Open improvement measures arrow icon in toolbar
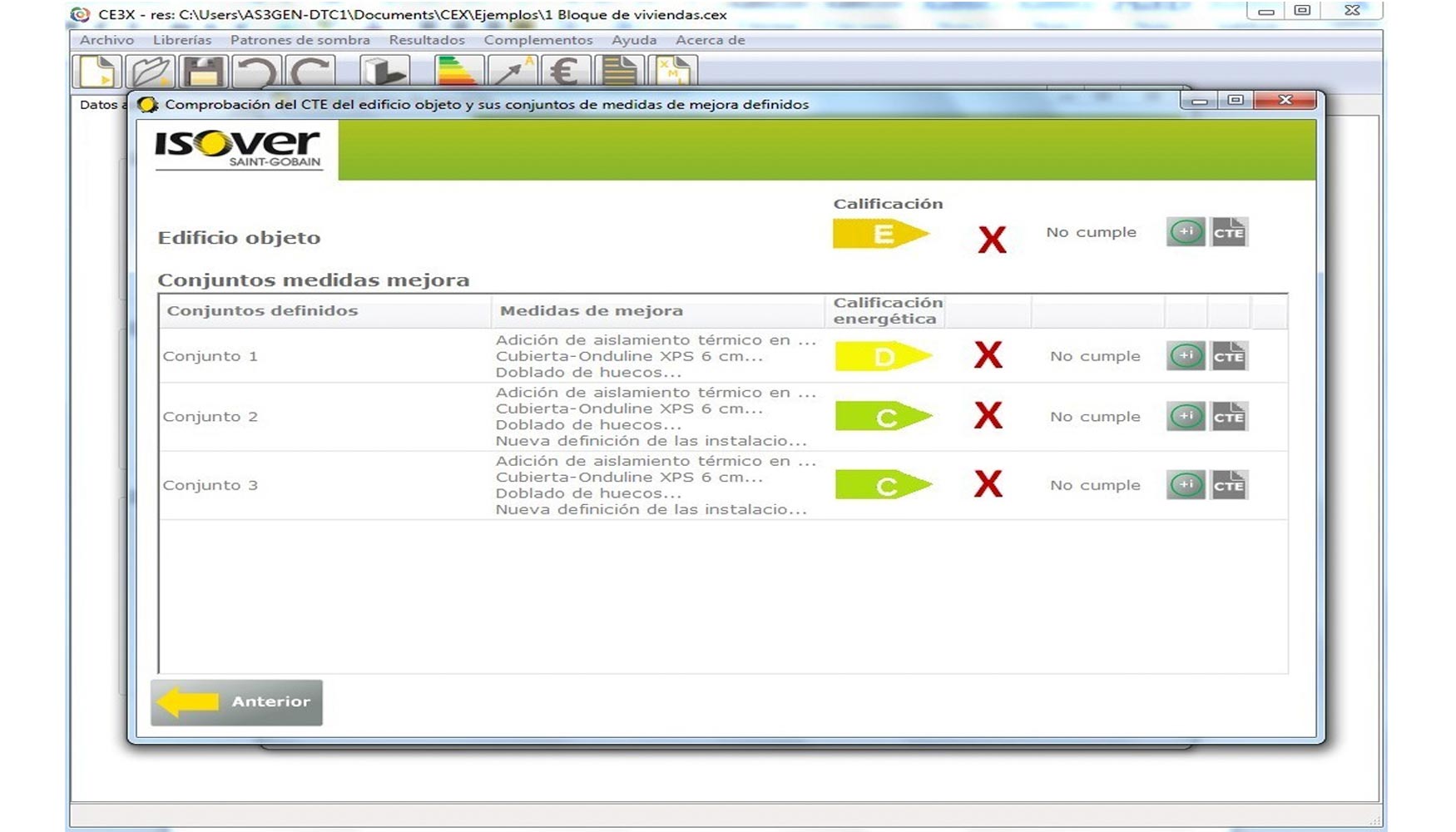Screen dimensions: 1456x832 coord(513,72)
